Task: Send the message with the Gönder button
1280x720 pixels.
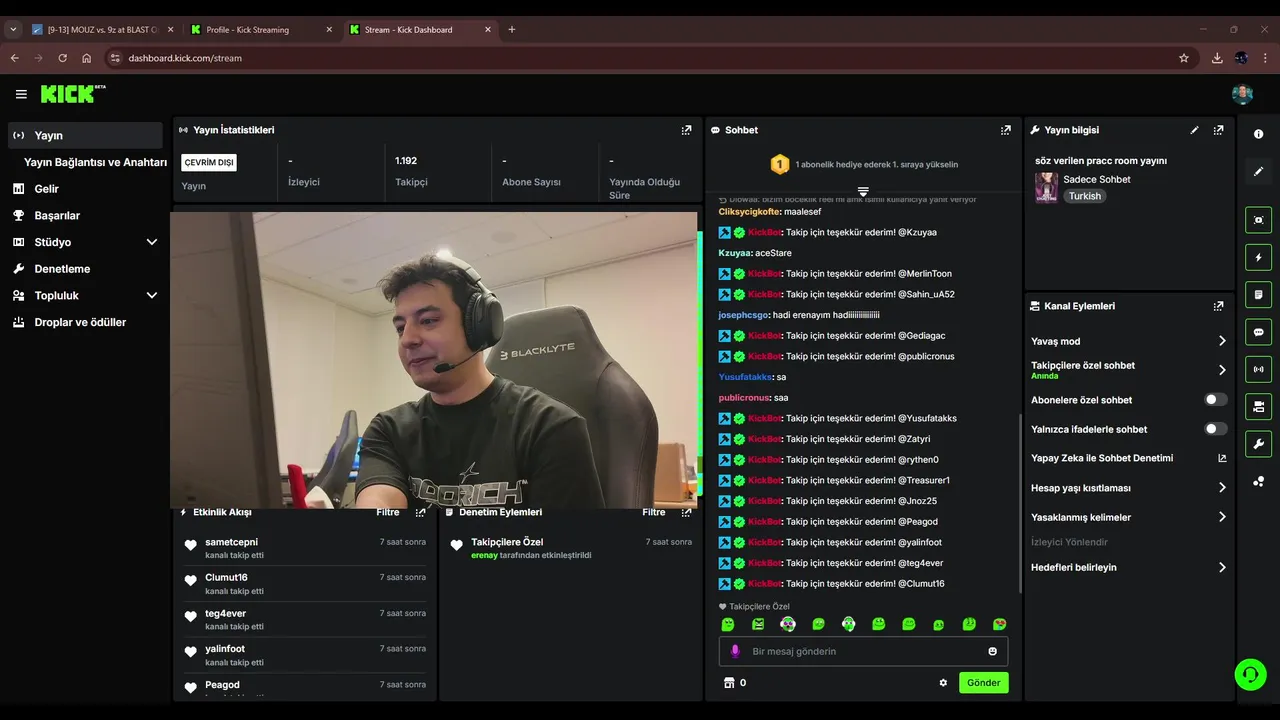Action: [x=983, y=683]
